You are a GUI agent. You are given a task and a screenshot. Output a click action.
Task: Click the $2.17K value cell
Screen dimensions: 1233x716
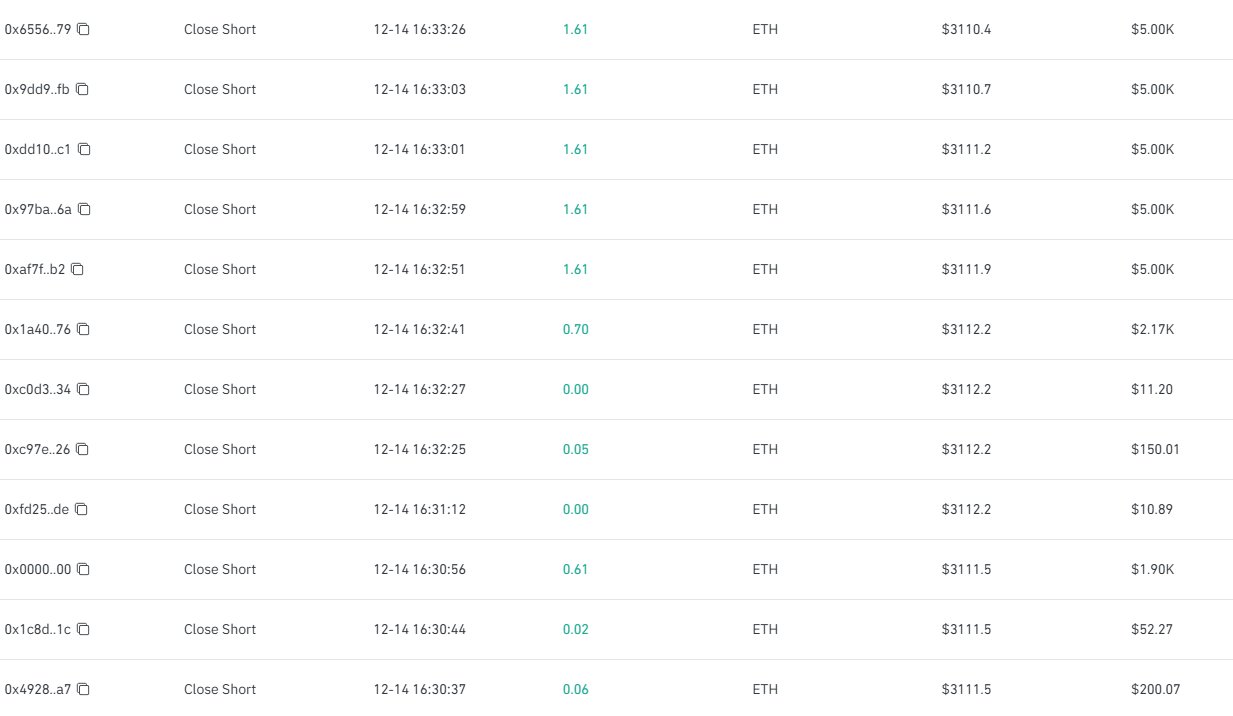[1152, 330]
